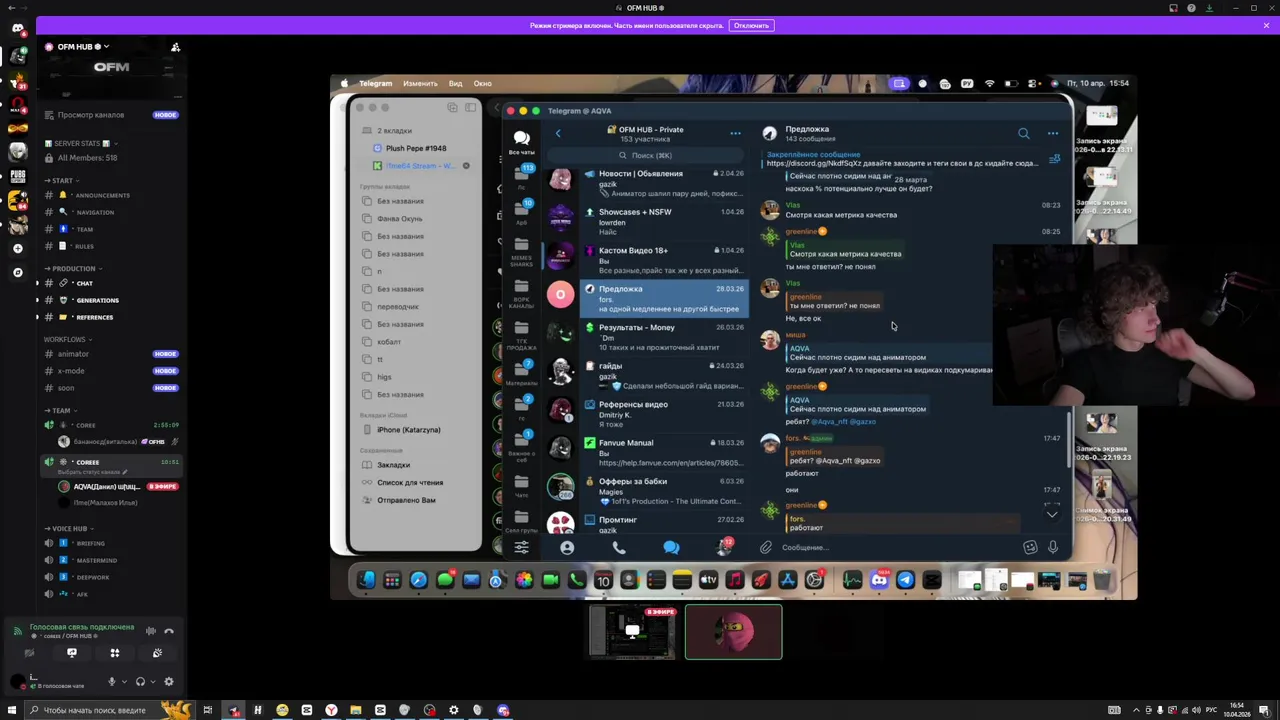Screen dimensions: 1280x720
Task: Click Отключить on streamer mode banner
Action: pos(751,25)
